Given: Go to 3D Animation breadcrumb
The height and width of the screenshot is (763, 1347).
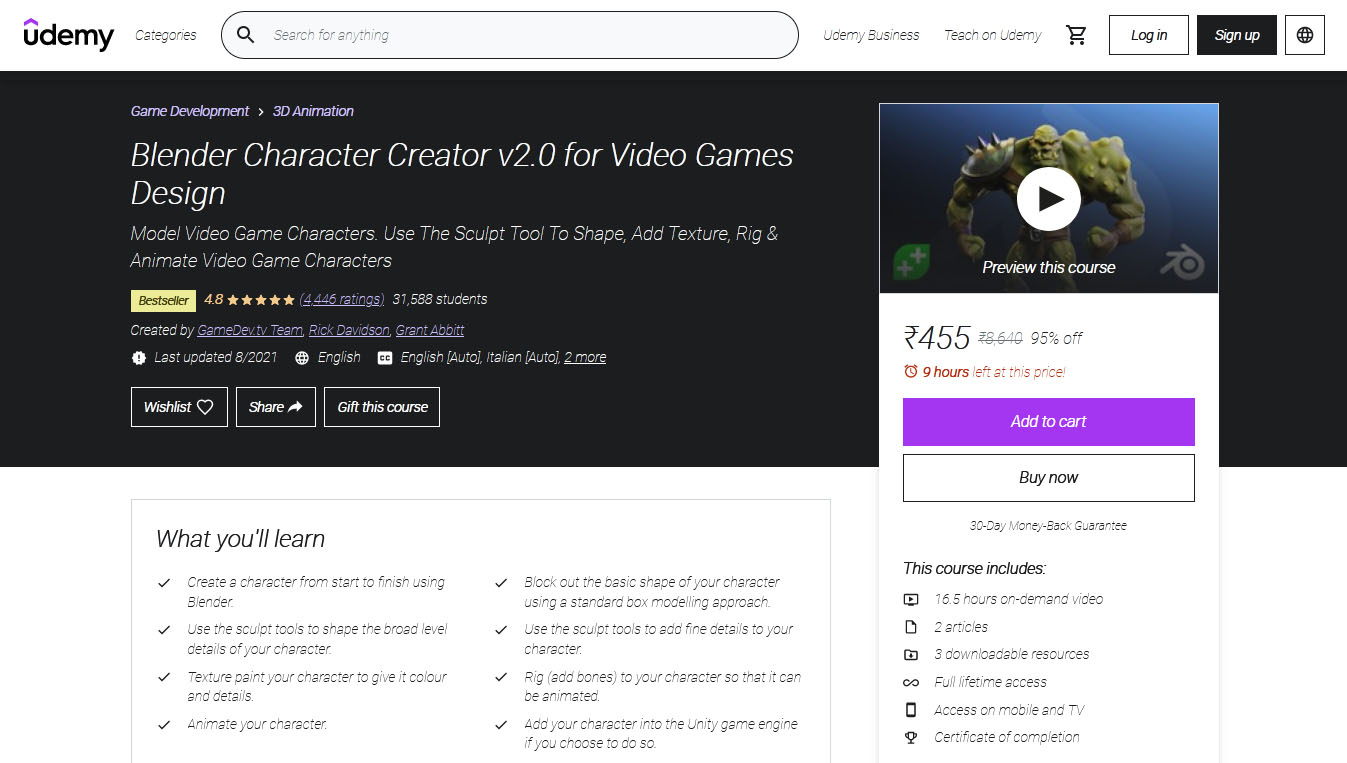Looking at the screenshot, I should click(x=313, y=111).
